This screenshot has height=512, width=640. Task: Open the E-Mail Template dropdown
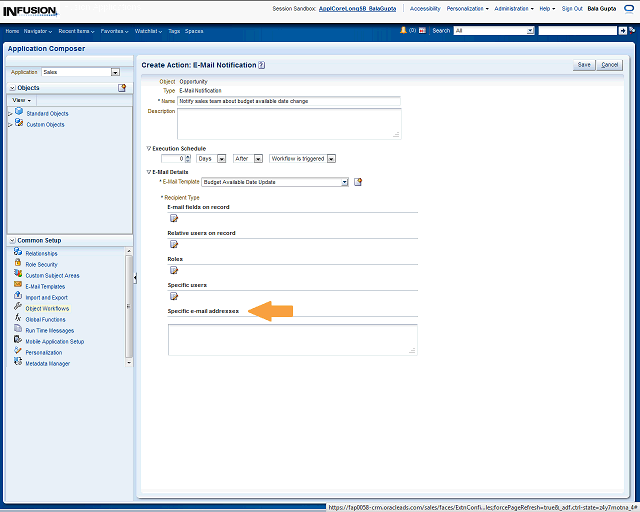coord(344,182)
